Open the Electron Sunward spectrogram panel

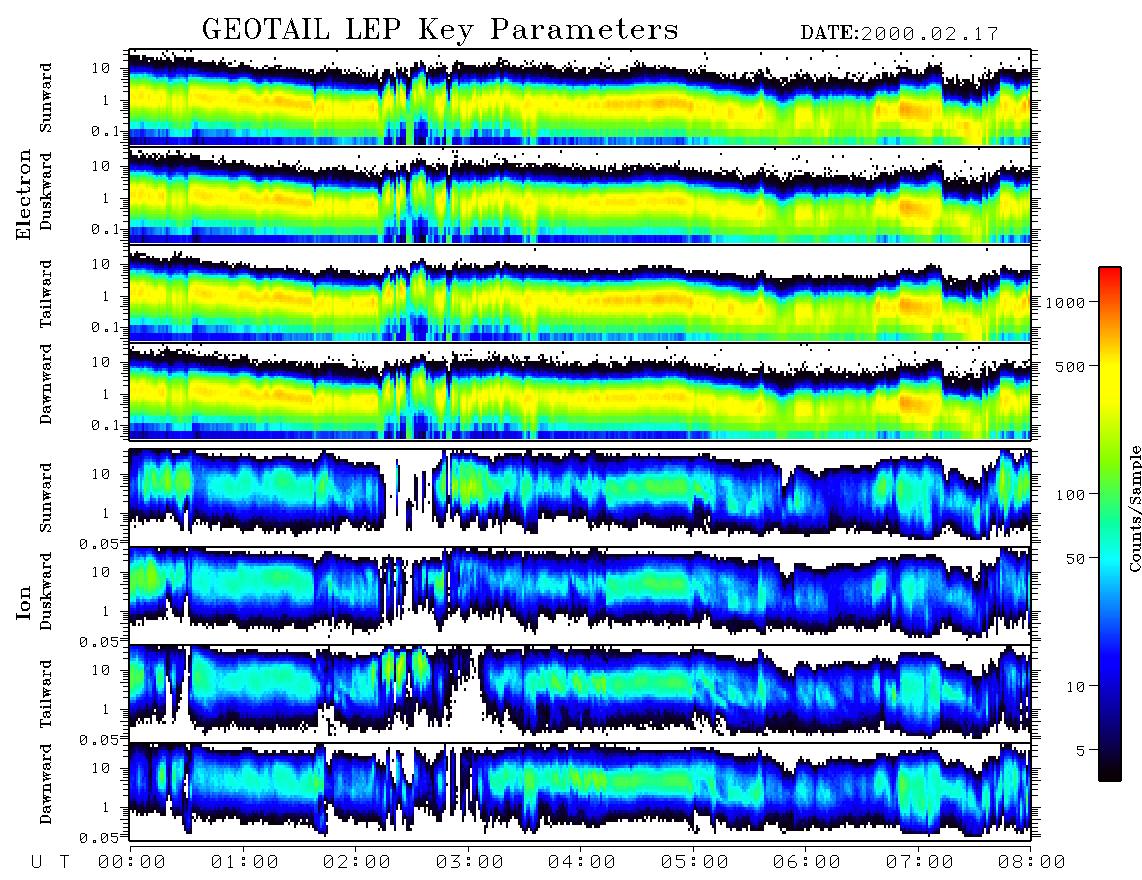(580, 97)
